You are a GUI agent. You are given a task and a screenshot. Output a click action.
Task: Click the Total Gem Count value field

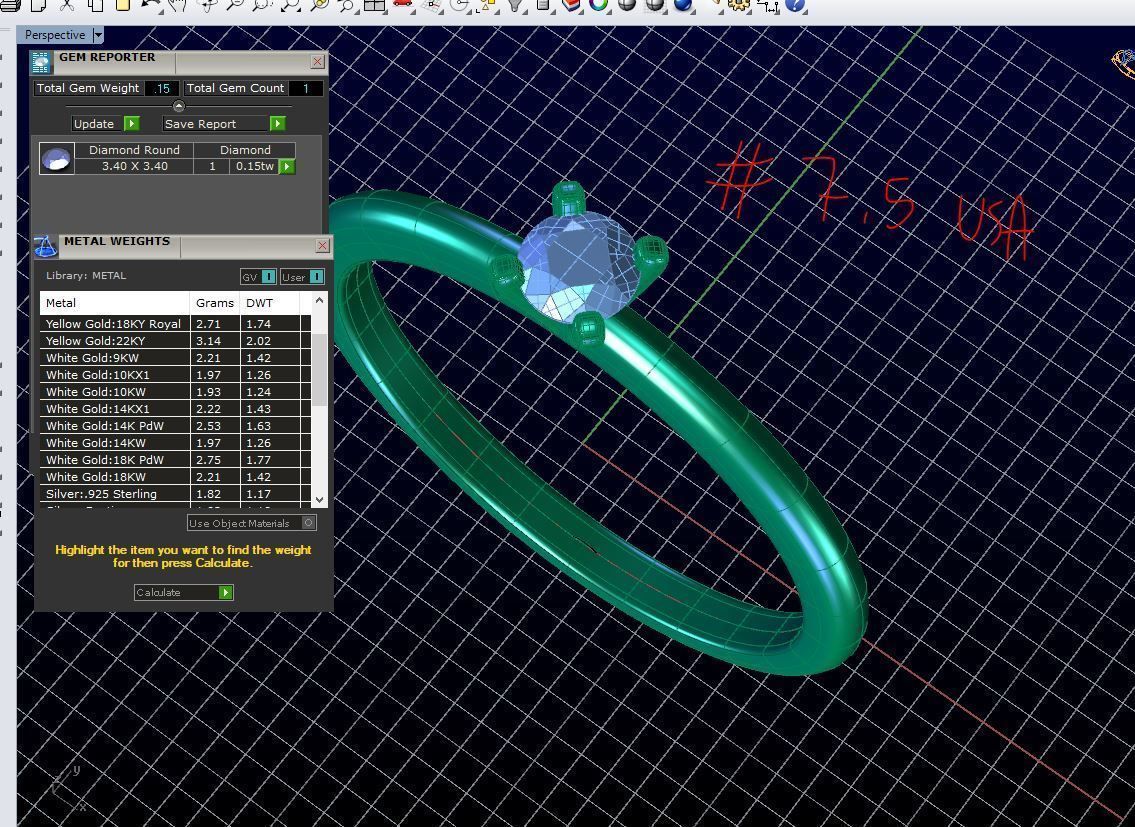click(x=306, y=88)
